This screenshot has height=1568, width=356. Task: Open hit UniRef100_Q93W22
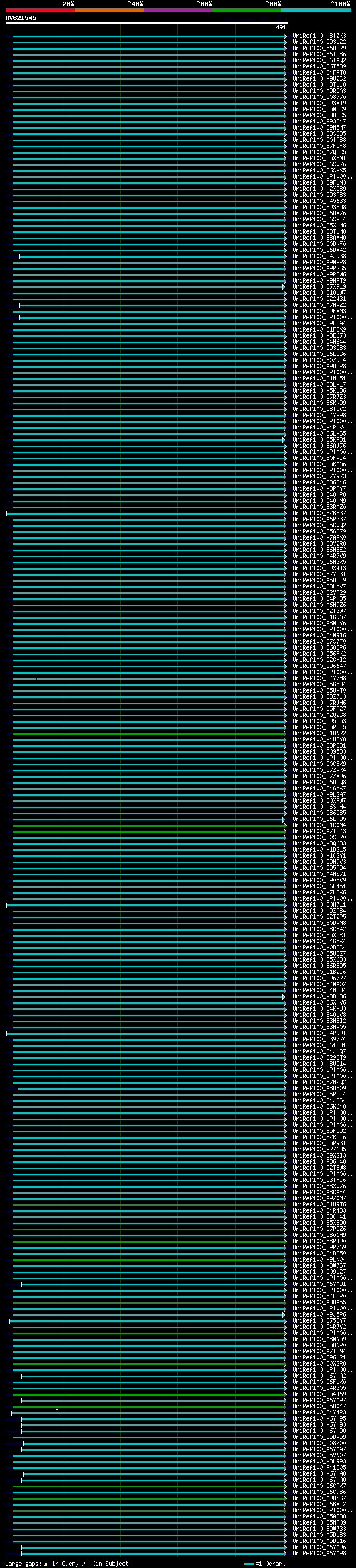point(319,42)
